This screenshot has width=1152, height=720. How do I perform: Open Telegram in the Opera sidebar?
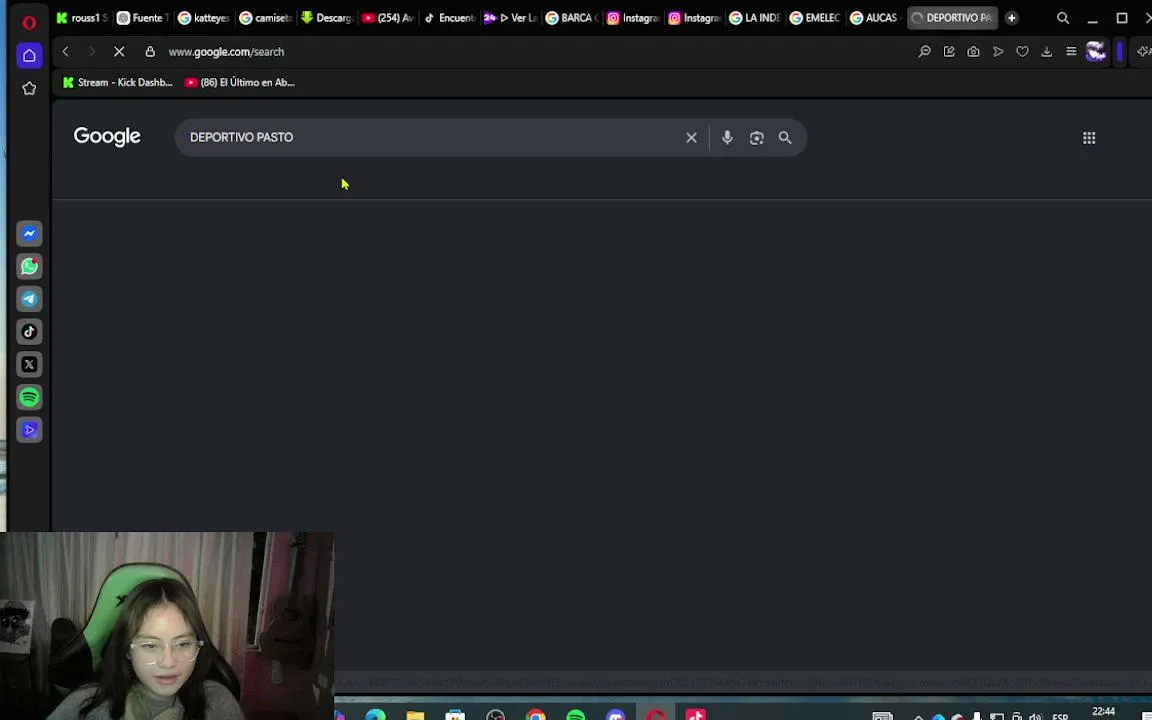(x=29, y=299)
